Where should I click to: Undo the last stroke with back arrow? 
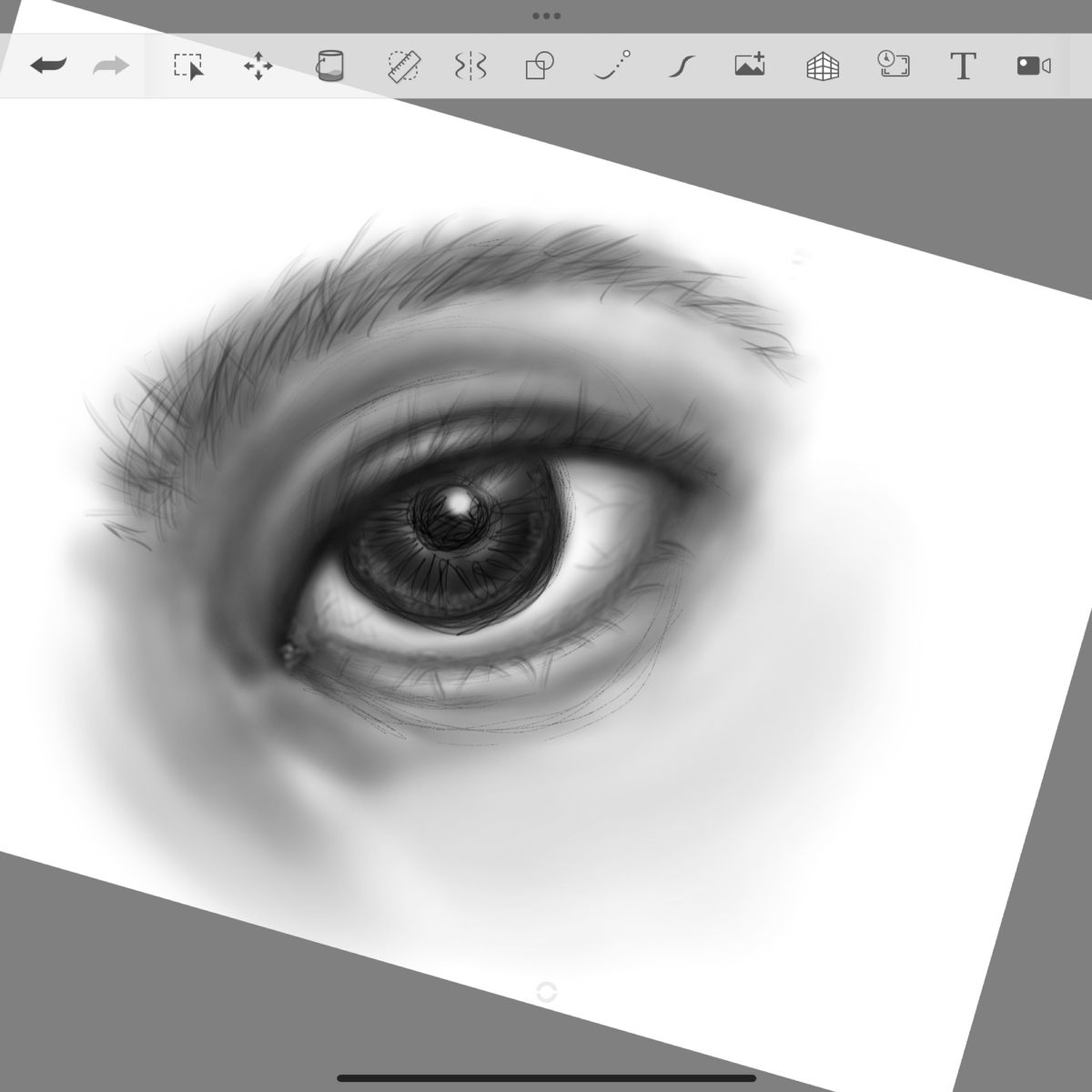click(x=48, y=66)
